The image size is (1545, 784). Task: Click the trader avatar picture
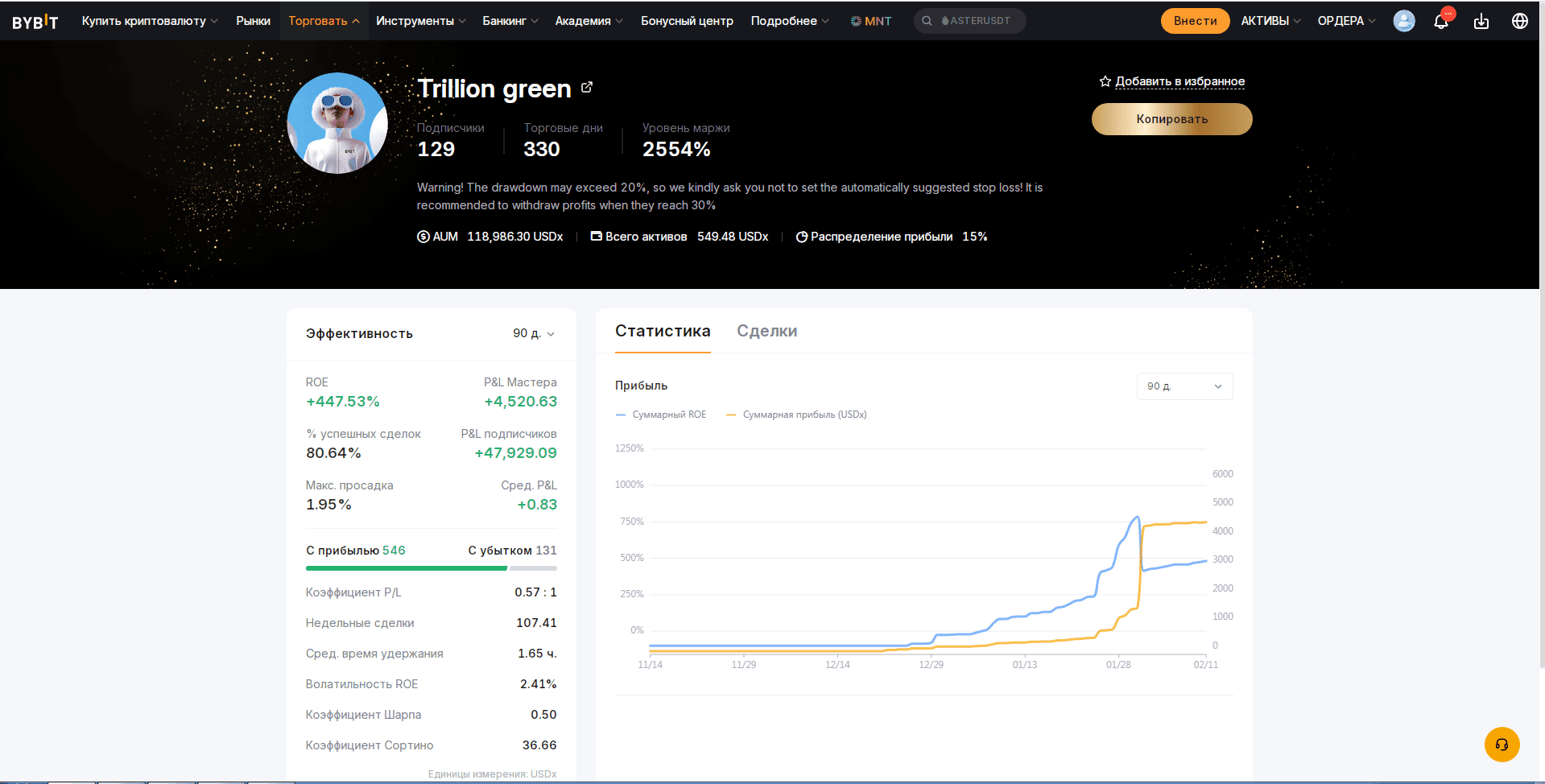pos(337,123)
